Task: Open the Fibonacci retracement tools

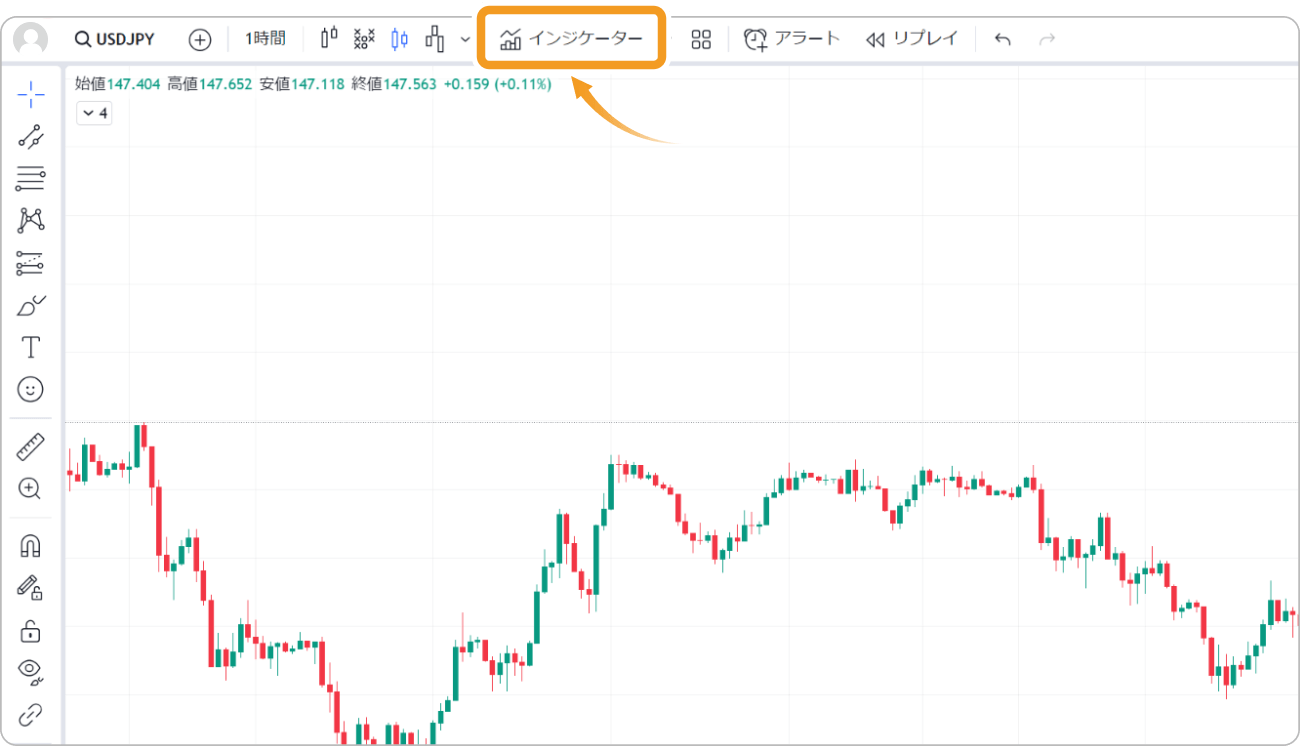Action: [x=31, y=179]
